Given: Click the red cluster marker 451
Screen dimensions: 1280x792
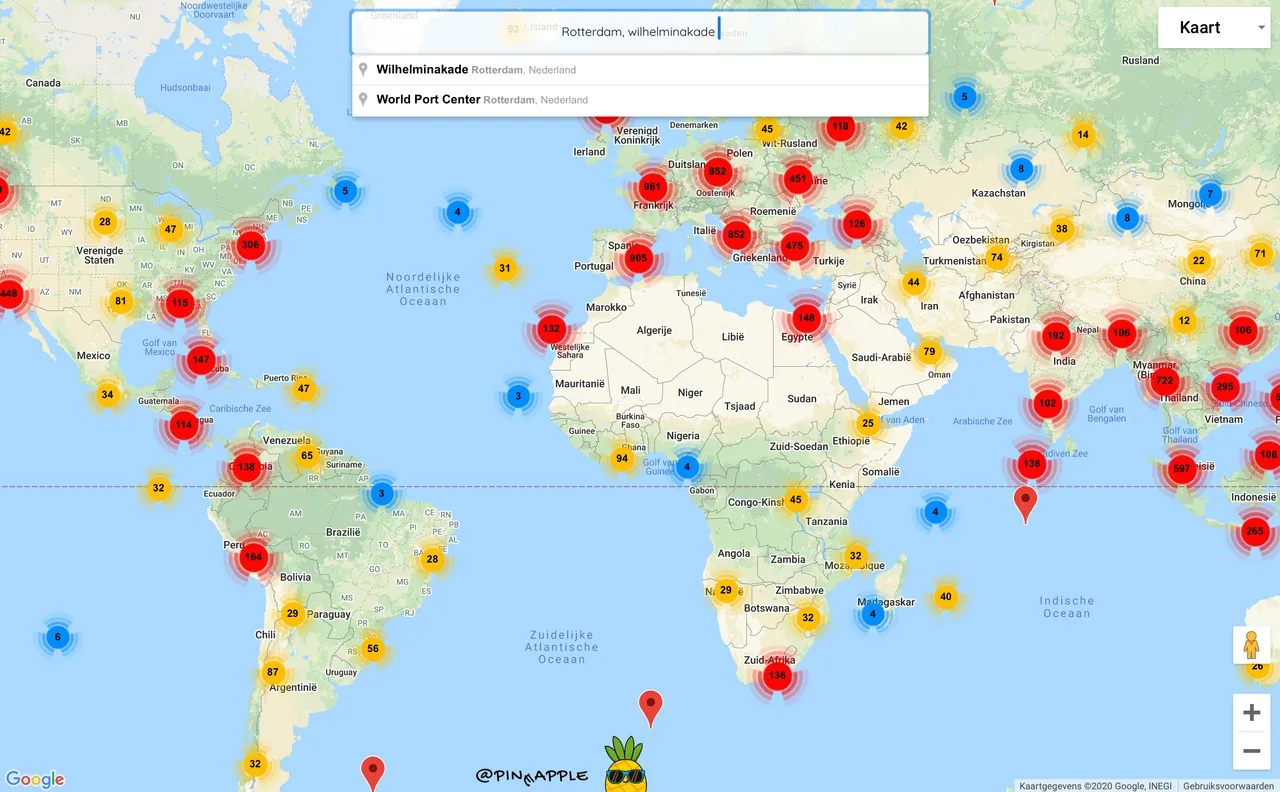Looking at the screenshot, I should (x=797, y=179).
